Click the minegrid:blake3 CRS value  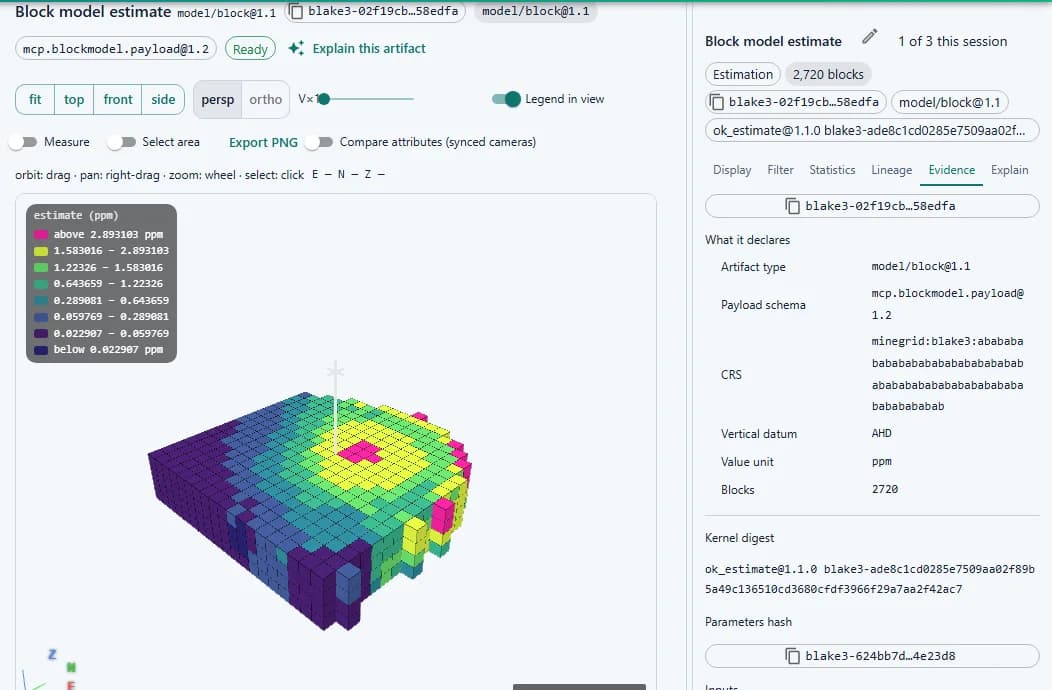pos(947,374)
